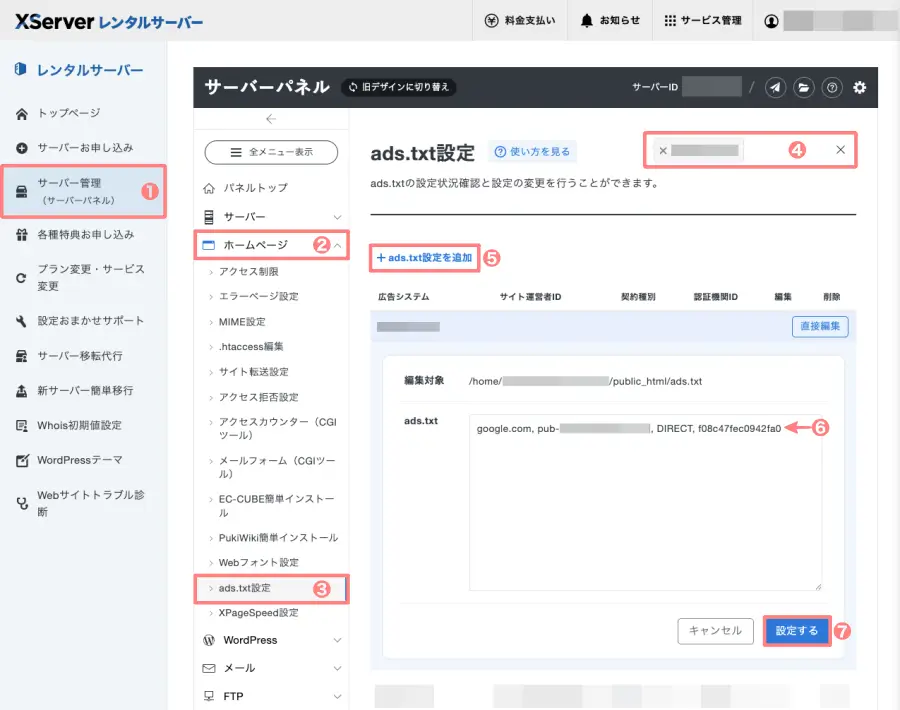Click the 設定する button

797,631
